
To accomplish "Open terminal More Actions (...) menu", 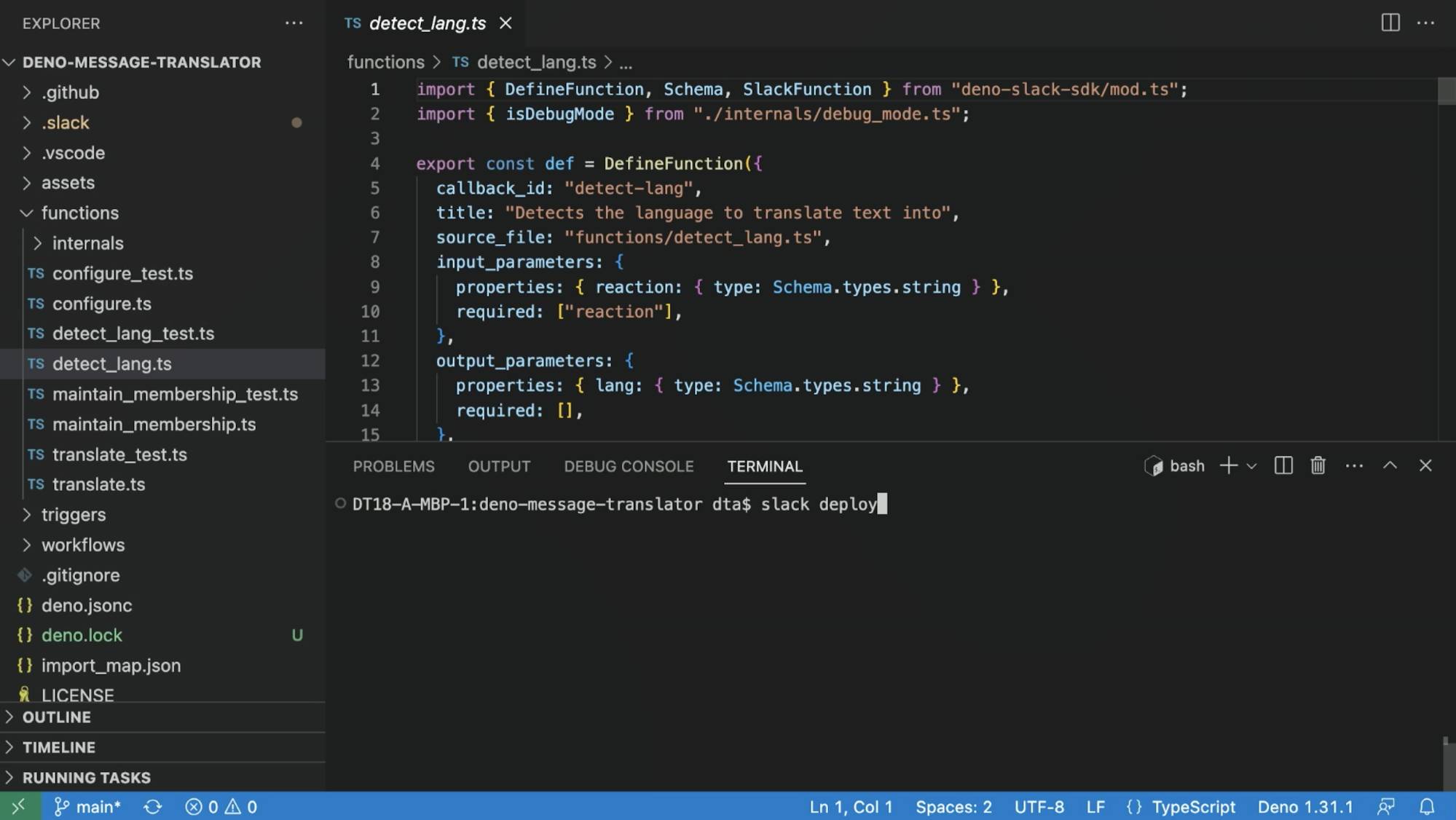I will pyautogui.click(x=1353, y=465).
